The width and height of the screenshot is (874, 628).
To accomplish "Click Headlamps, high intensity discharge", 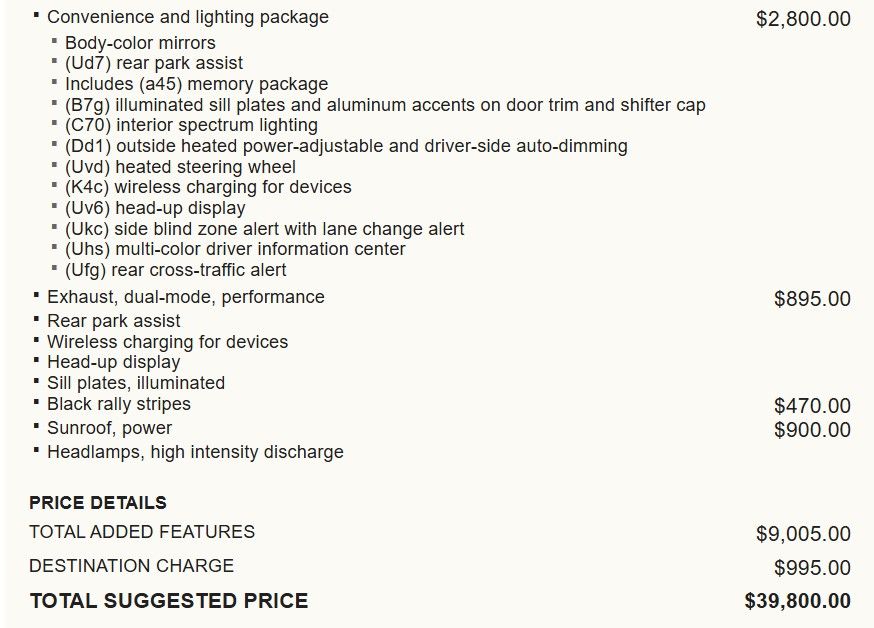I will pyautogui.click(x=195, y=452).
